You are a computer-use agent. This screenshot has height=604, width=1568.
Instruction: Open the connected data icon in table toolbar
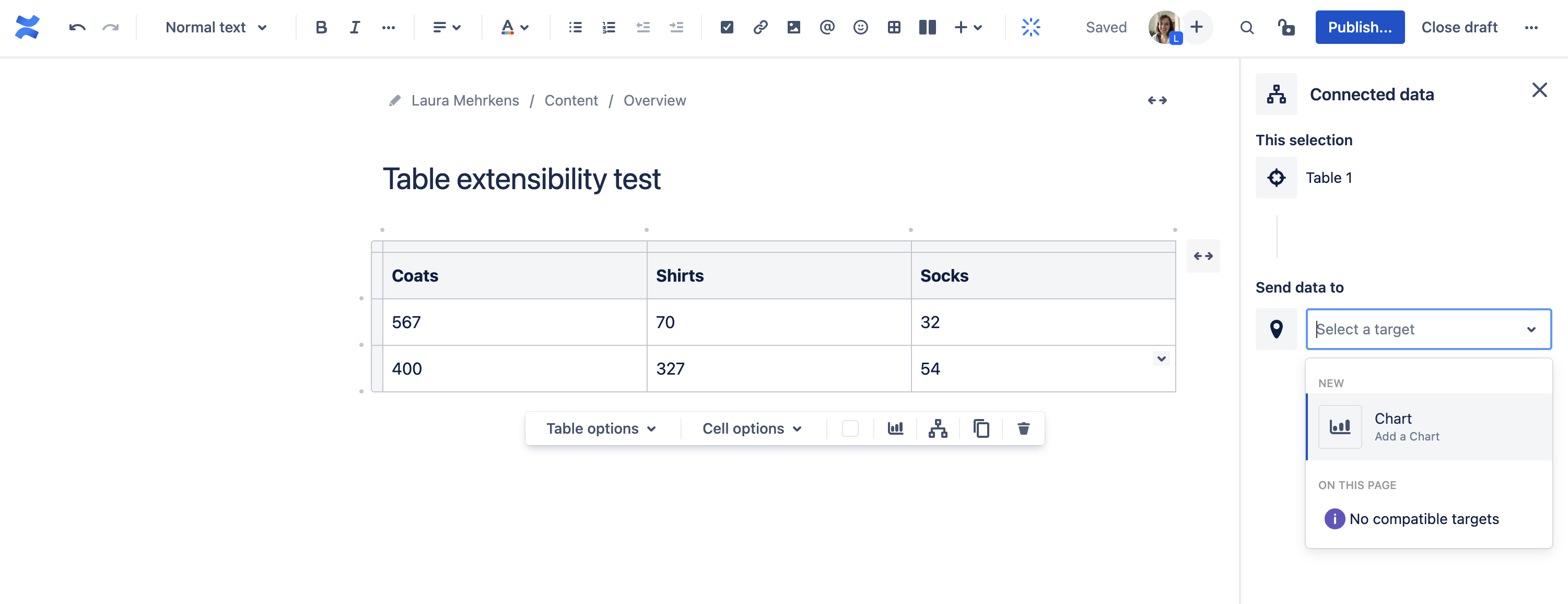(x=938, y=428)
